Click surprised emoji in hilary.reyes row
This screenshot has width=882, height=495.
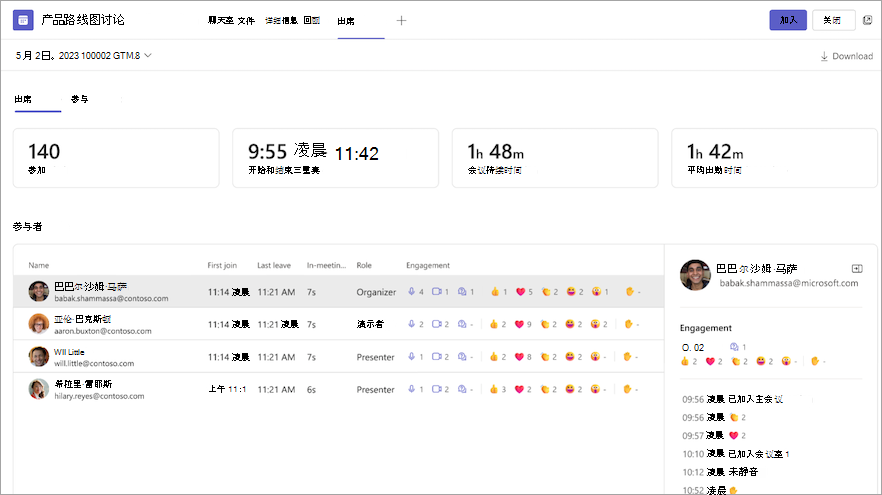(595, 389)
